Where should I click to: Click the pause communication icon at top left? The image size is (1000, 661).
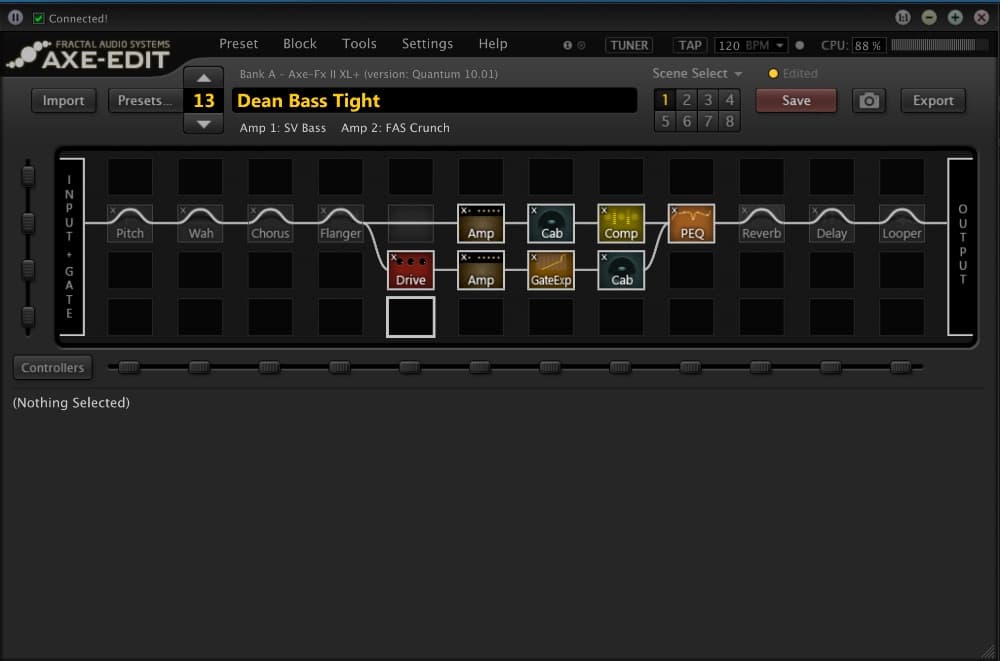point(15,18)
